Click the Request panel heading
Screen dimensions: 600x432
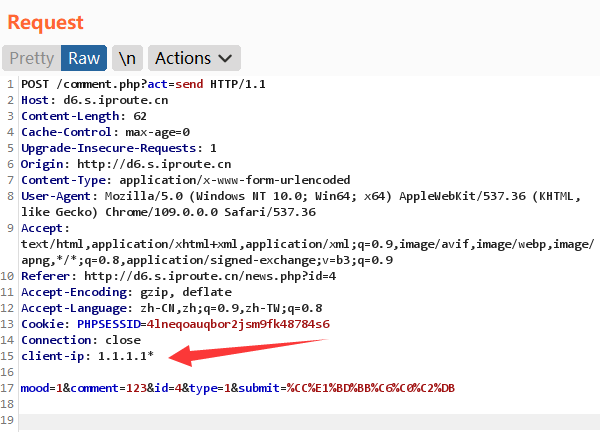[x=46, y=22]
